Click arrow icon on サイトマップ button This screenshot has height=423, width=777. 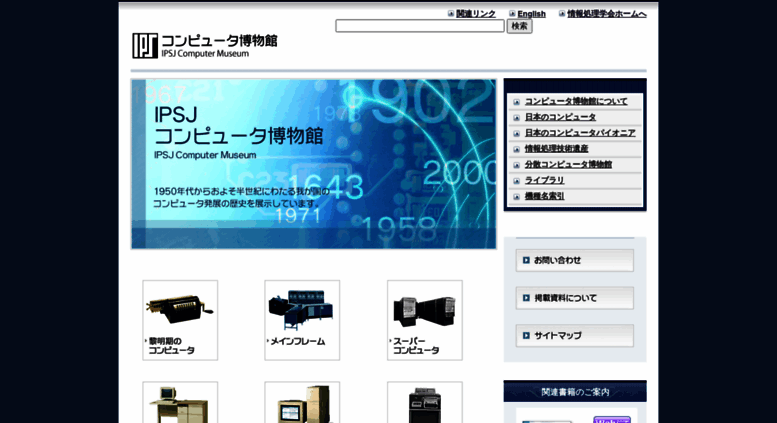coord(526,335)
